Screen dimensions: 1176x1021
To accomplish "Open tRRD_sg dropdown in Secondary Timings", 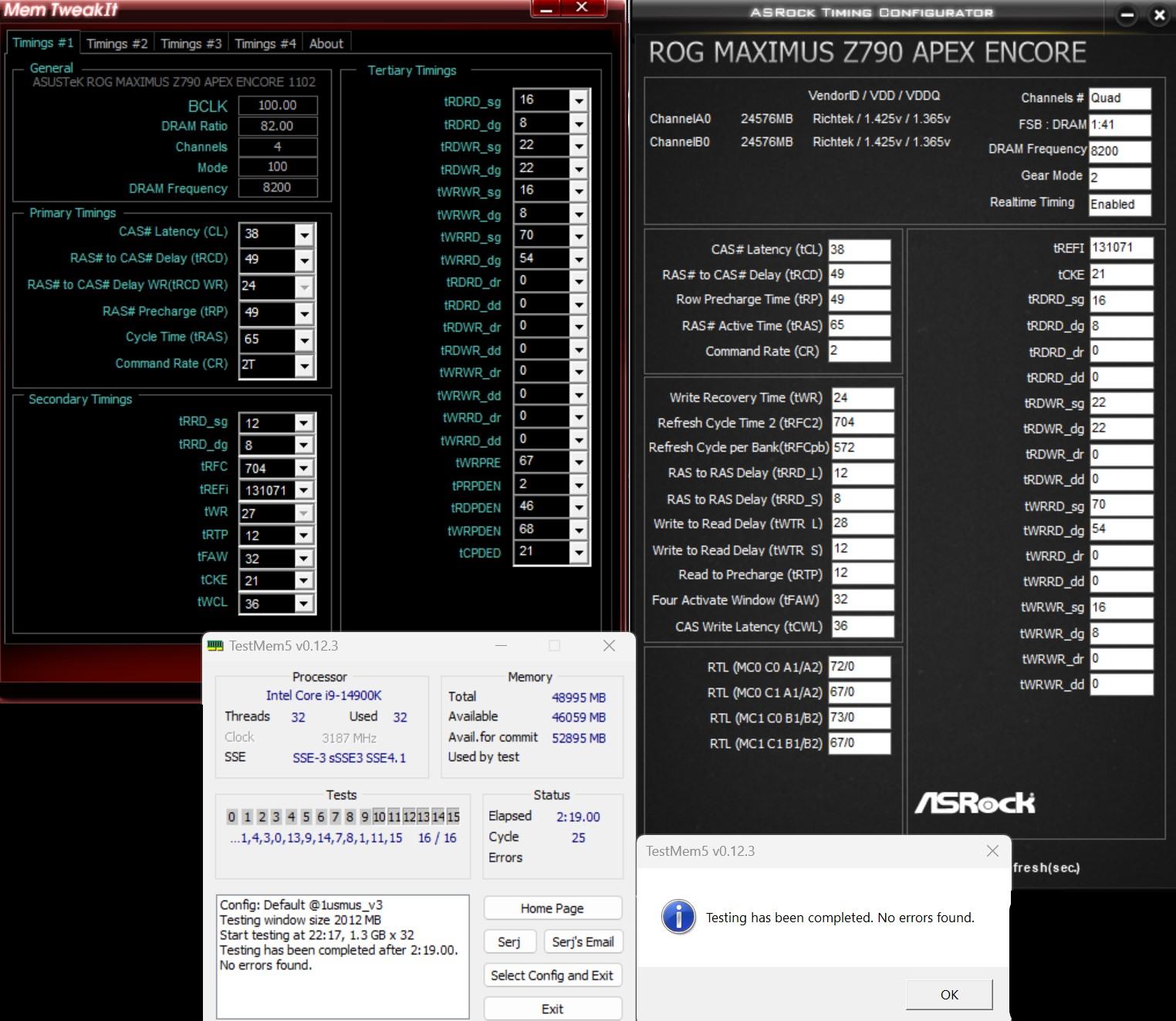I will 304,423.
